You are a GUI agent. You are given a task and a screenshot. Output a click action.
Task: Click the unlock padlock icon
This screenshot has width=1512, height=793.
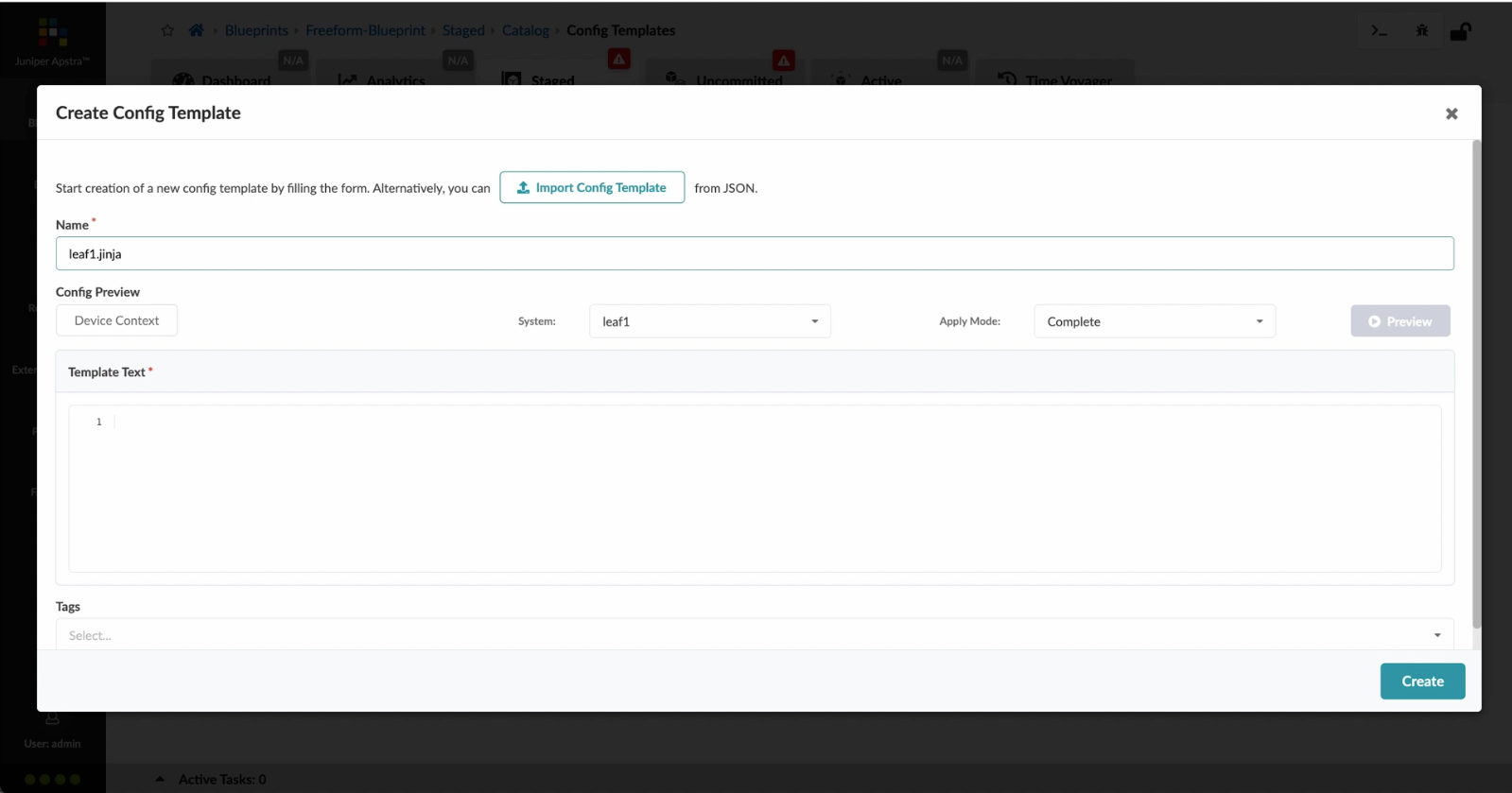(1460, 31)
